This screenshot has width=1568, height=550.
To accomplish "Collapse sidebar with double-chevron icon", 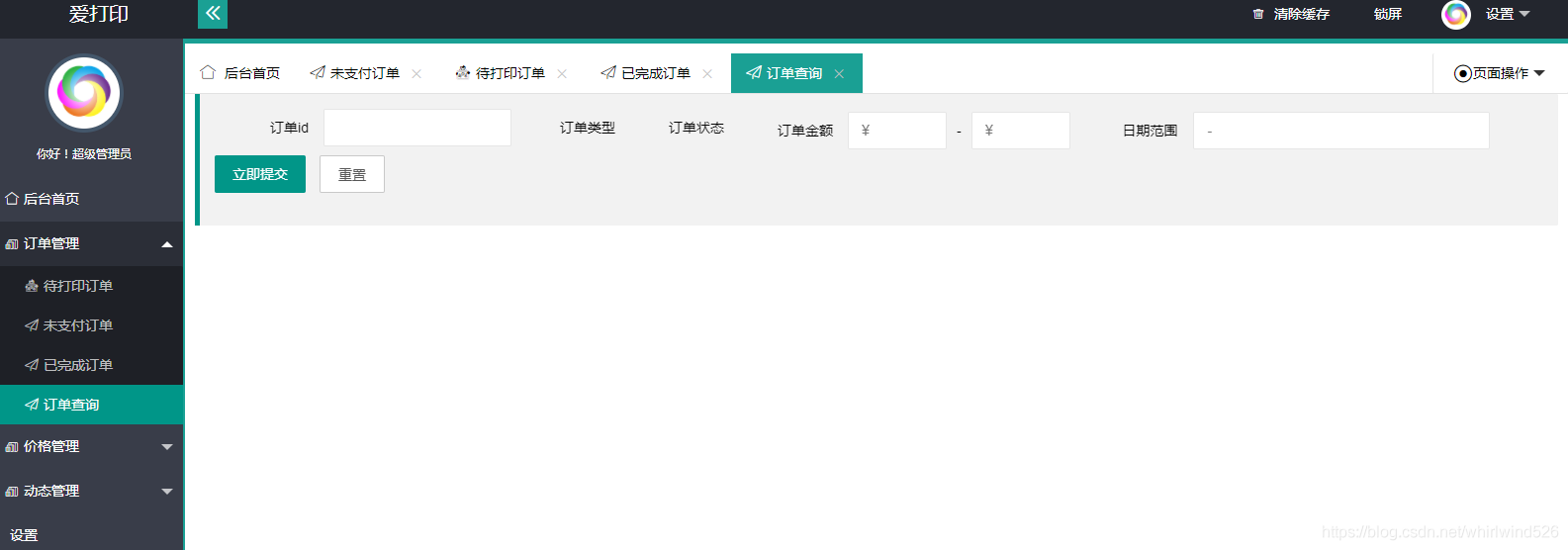I will pyautogui.click(x=213, y=14).
